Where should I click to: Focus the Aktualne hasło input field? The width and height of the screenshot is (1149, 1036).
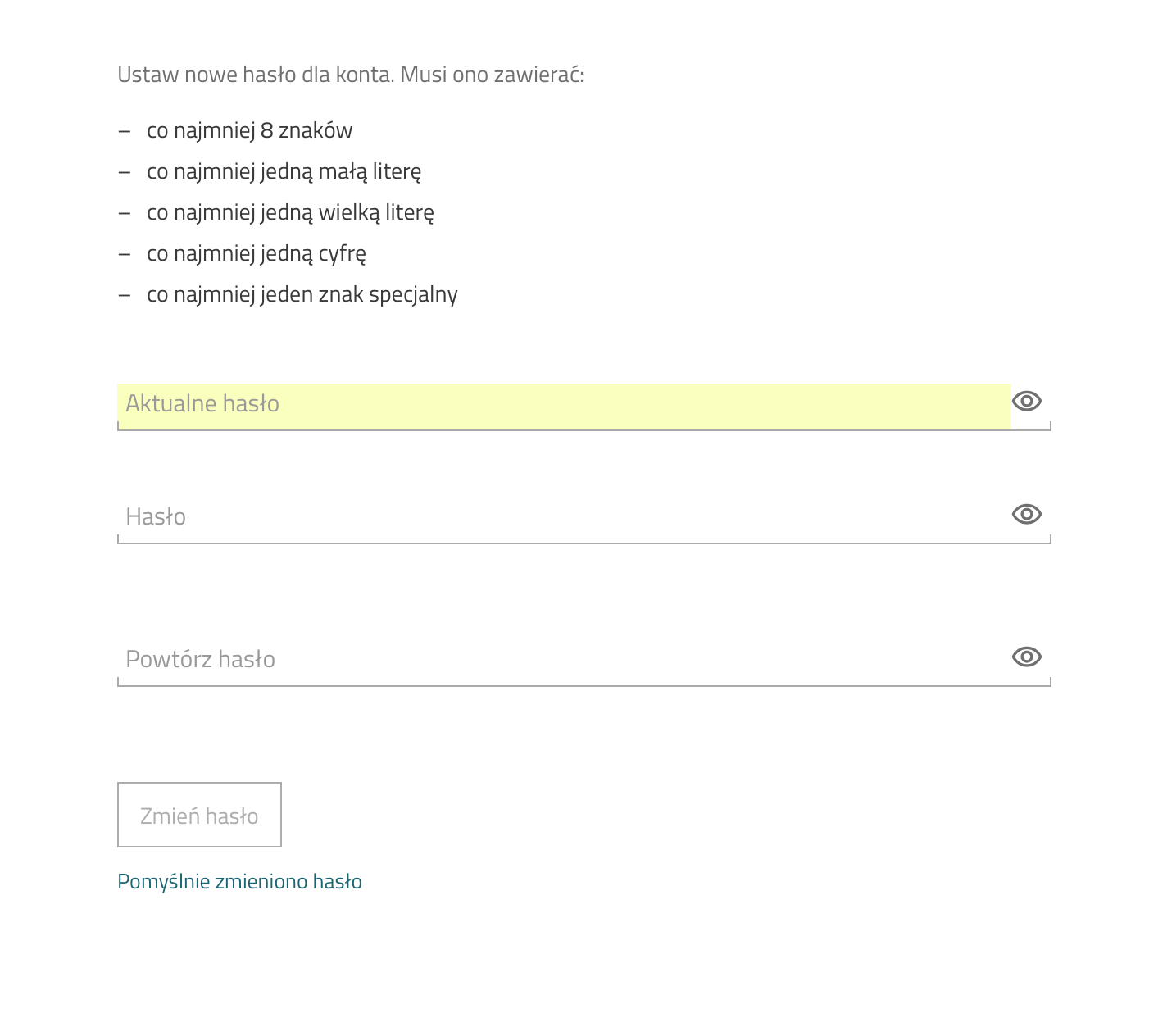(564, 406)
